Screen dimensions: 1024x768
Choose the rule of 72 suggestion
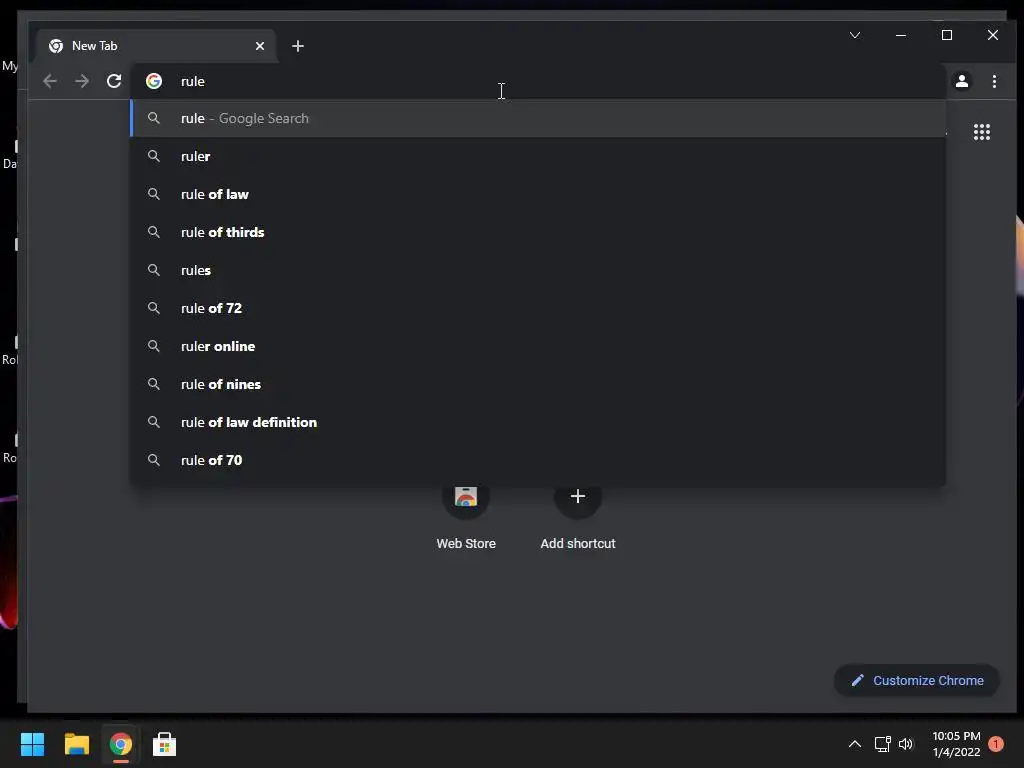pos(538,308)
